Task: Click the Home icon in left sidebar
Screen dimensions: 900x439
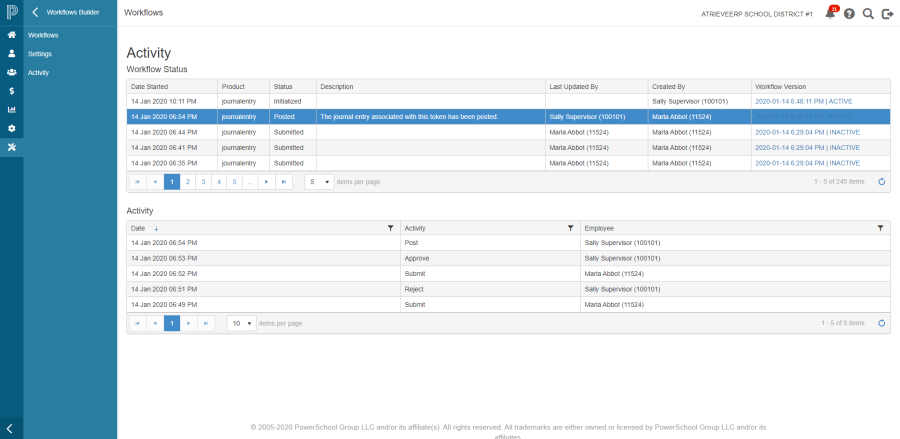Action: (x=11, y=35)
